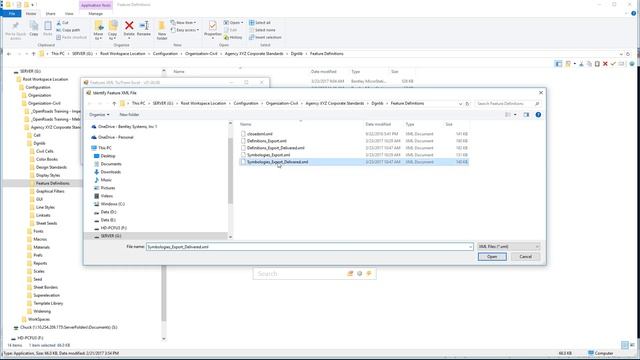Click Select all in the ribbon

260,23
